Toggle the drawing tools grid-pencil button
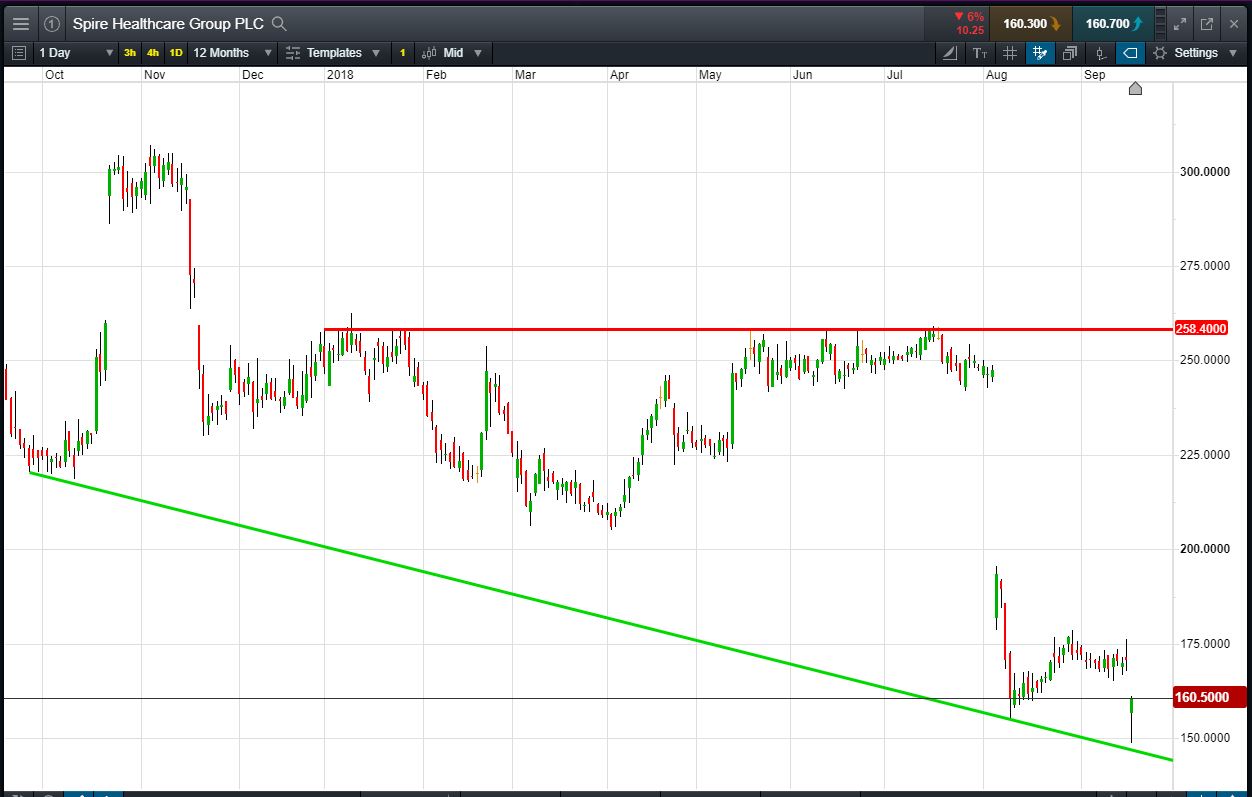The width and height of the screenshot is (1252, 797). [1040, 53]
